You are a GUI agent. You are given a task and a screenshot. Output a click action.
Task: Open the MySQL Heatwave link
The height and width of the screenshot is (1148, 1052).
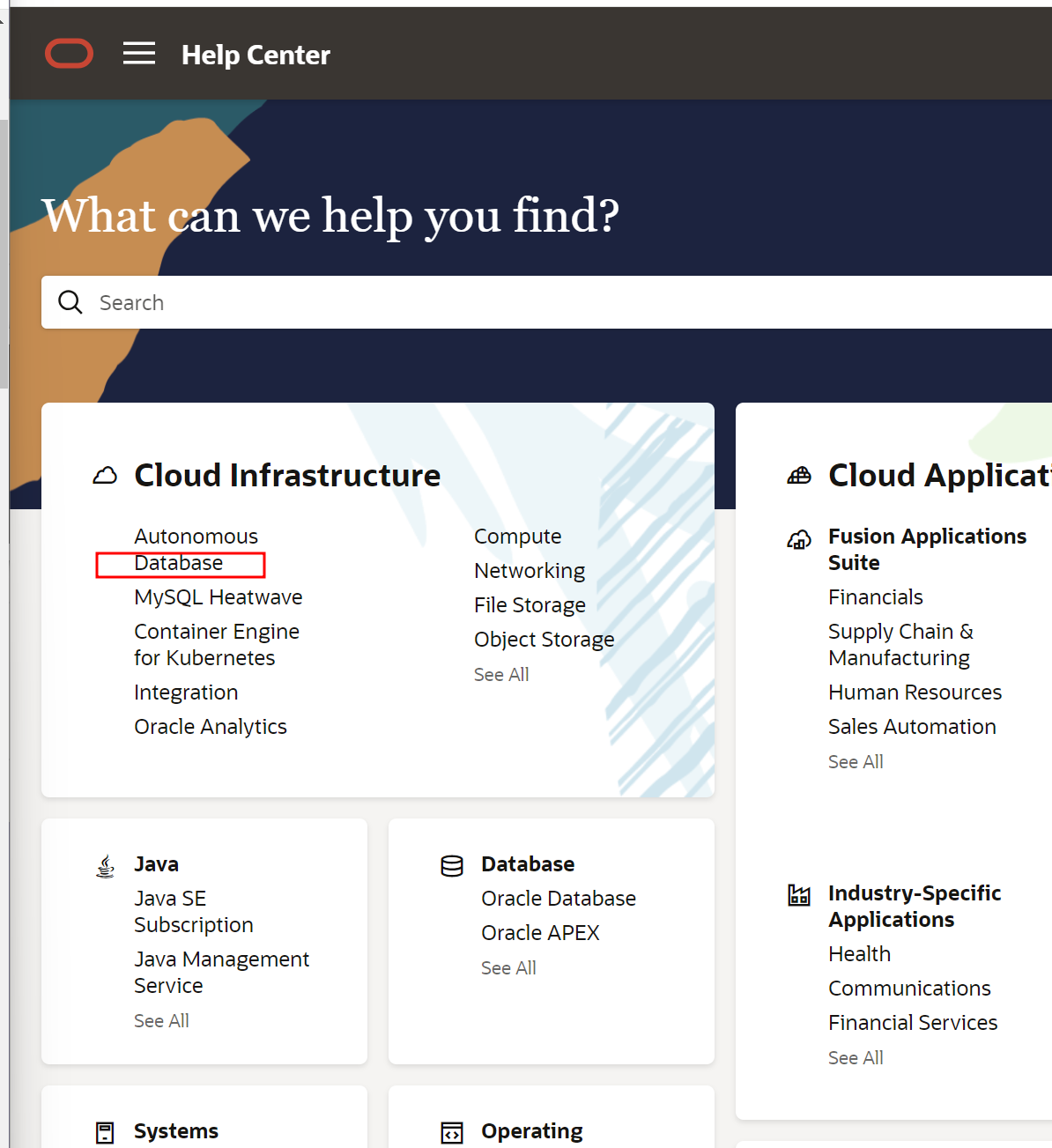pyautogui.click(x=218, y=597)
